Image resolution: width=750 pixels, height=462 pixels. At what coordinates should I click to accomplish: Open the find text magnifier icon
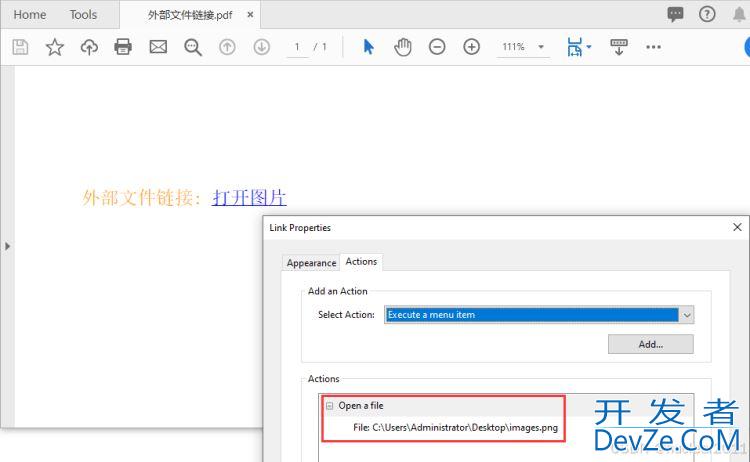[x=193, y=47]
